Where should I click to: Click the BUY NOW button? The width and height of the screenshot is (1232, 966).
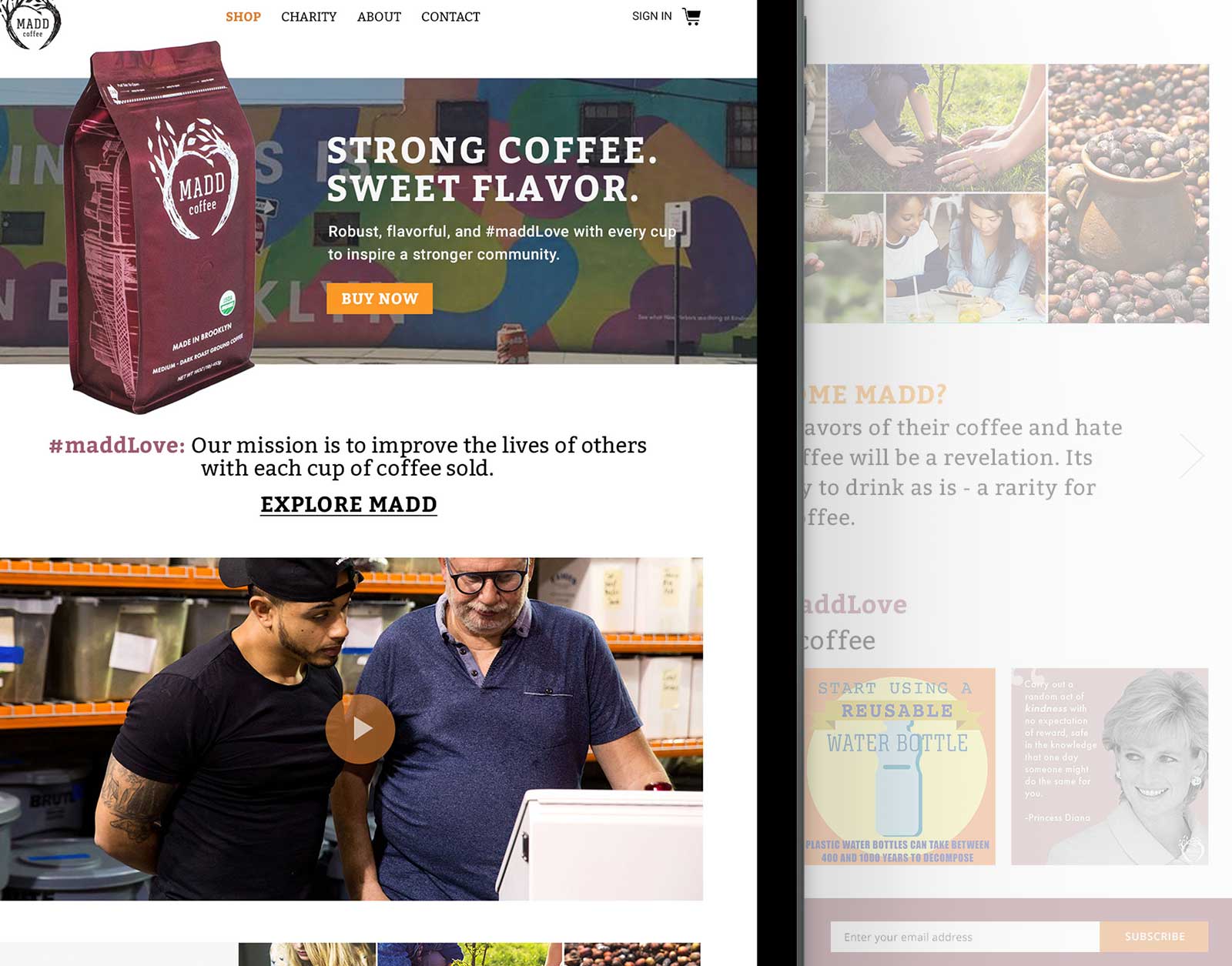click(380, 299)
